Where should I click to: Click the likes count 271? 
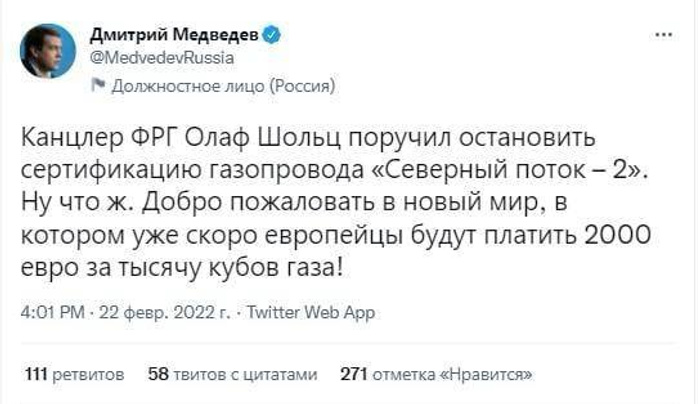point(355,375)
